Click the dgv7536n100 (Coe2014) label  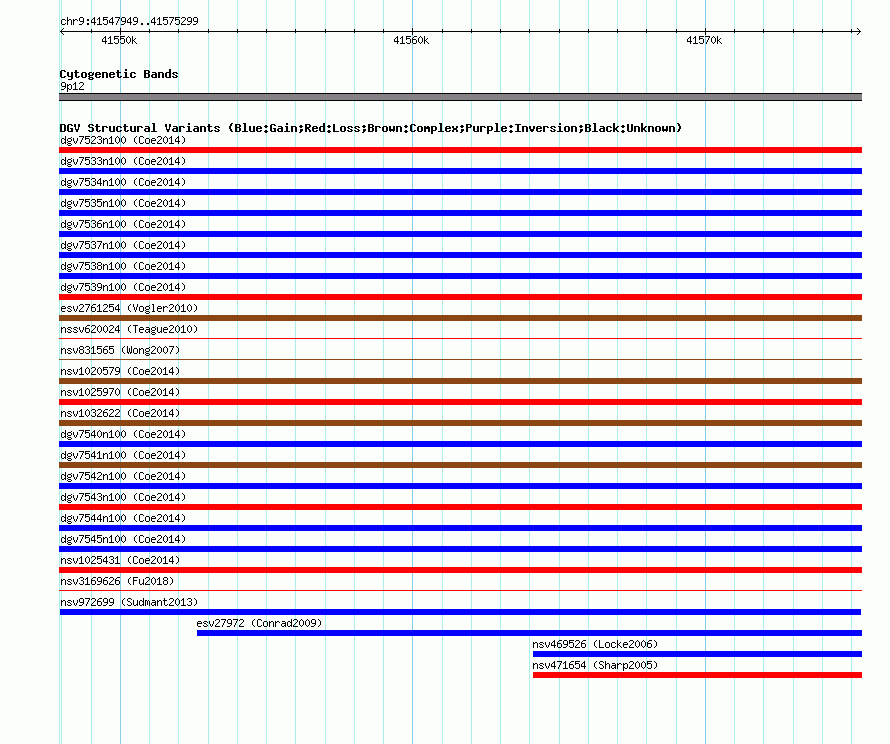coord(123,224)
